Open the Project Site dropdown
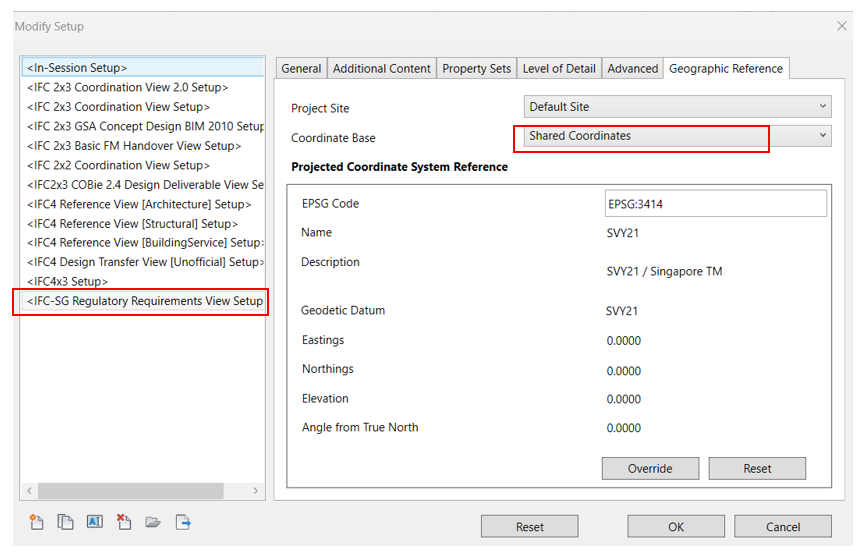 (x=677, y=106)
